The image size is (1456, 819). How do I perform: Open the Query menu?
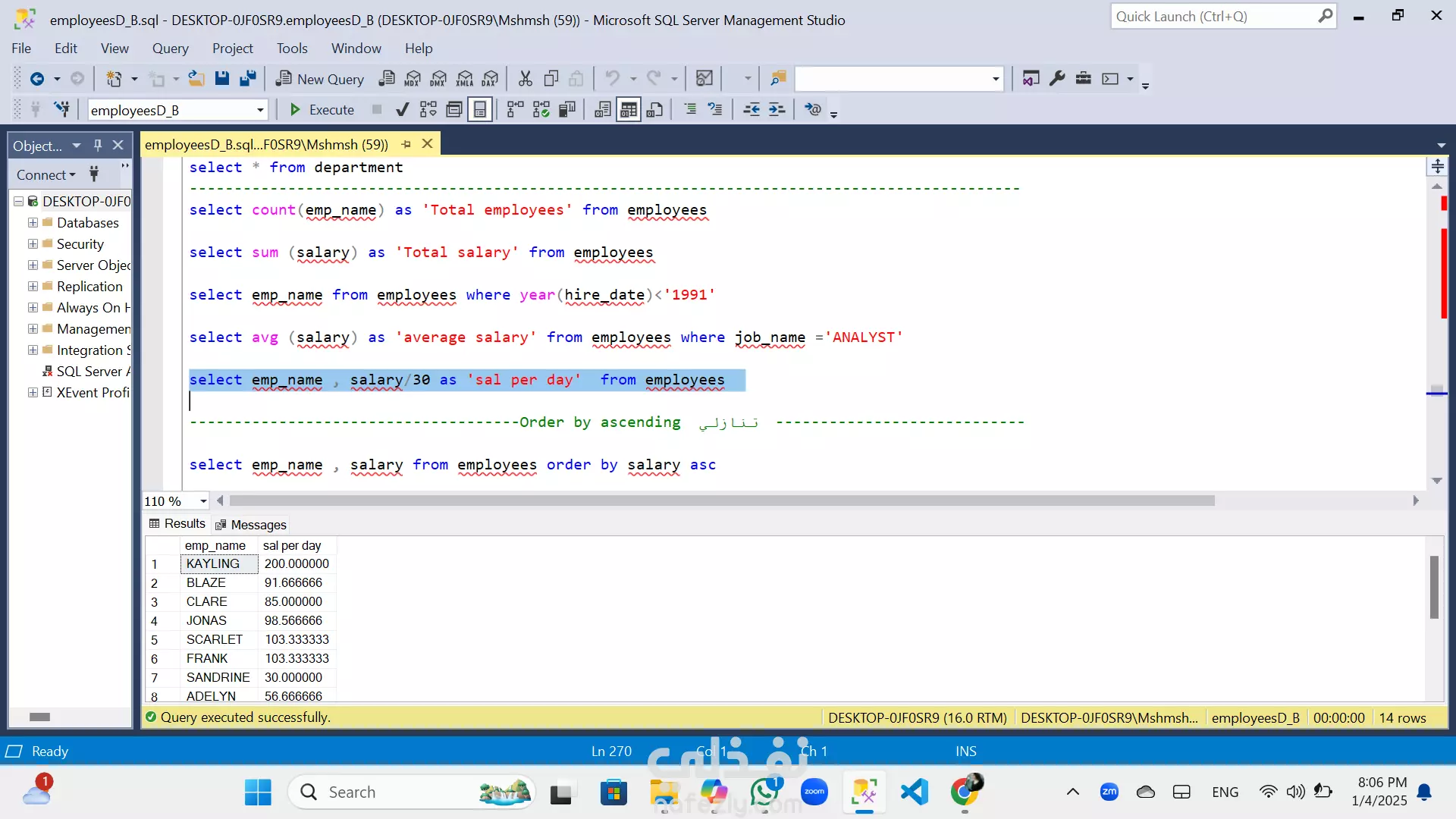(170, 49)
